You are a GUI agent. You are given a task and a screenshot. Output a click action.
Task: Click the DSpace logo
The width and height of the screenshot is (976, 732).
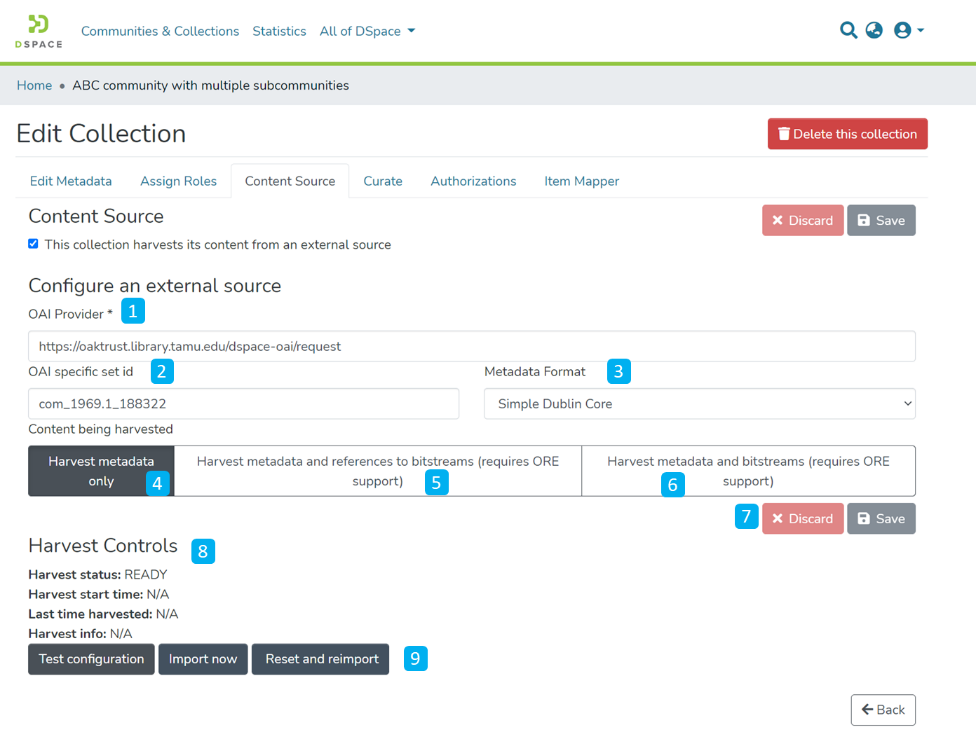pos(38,31)
